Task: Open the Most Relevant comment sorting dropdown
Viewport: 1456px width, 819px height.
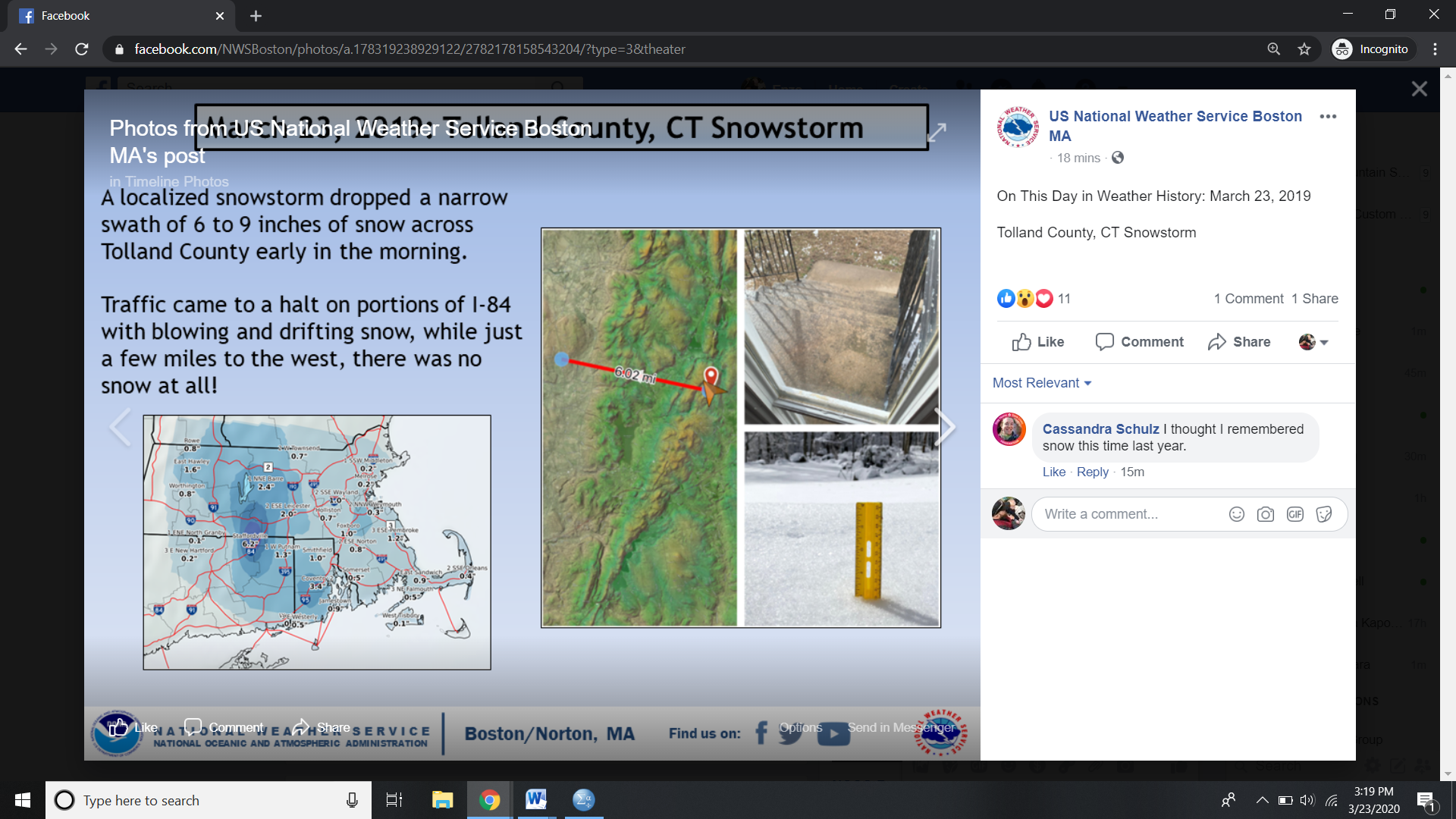Action: point(1042,383)
